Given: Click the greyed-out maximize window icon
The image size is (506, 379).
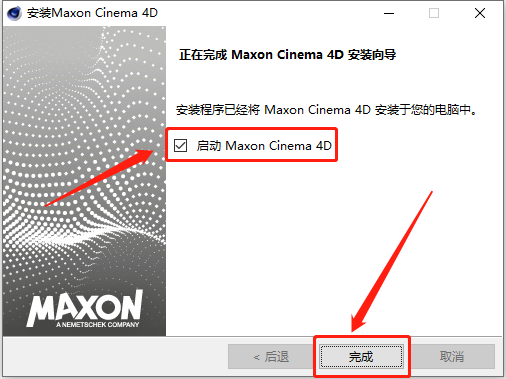Looking at the screenshot, I should 434,13.
